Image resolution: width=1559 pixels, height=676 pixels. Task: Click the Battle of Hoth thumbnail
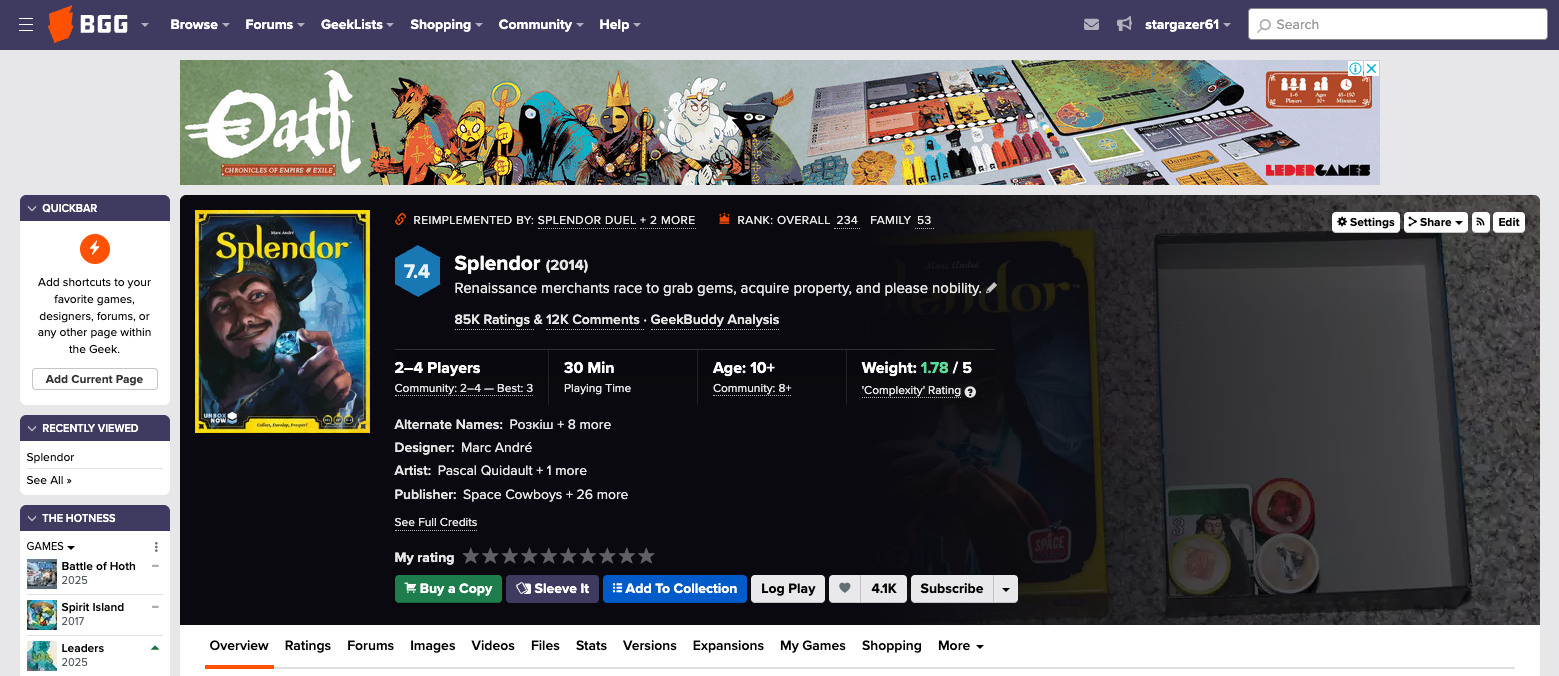coord(42,573)
